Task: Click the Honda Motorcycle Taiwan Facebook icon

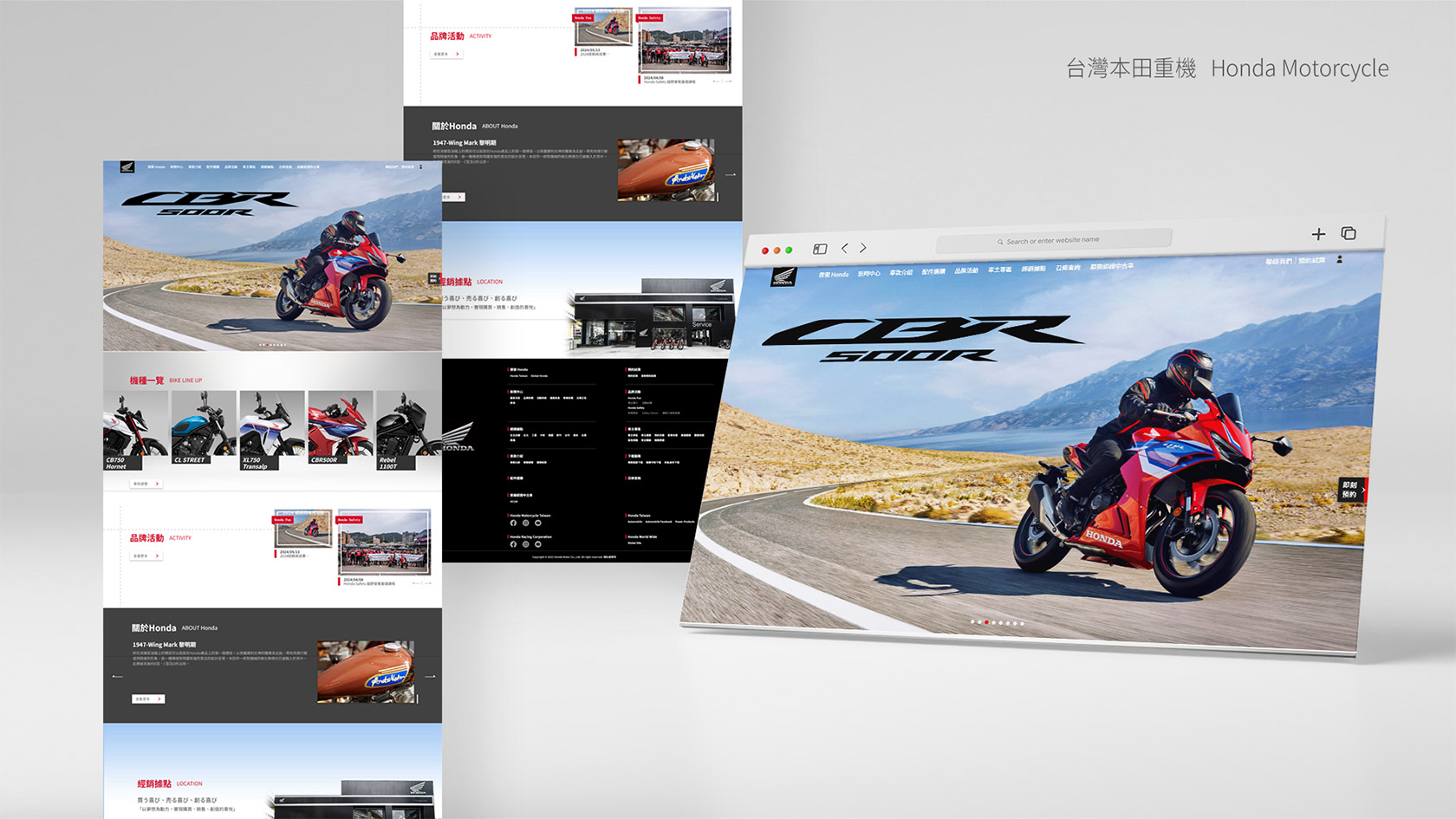Action: pyautogui.click(x=513, y=523)
